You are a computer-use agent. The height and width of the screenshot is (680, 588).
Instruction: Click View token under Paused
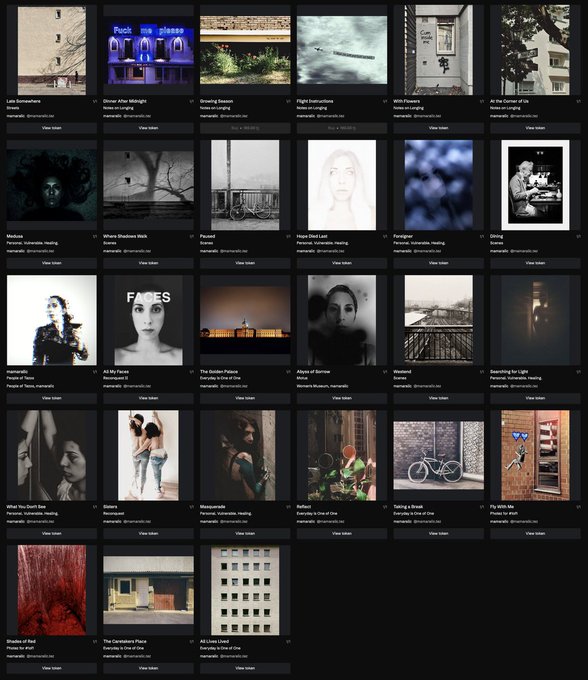[245, 263]
